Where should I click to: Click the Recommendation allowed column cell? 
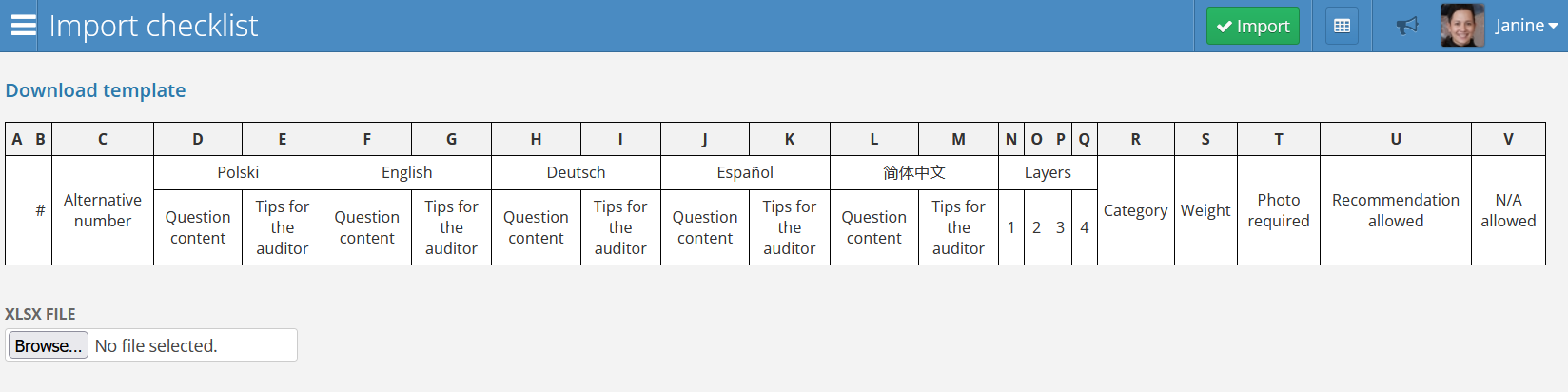point(1395,210)
